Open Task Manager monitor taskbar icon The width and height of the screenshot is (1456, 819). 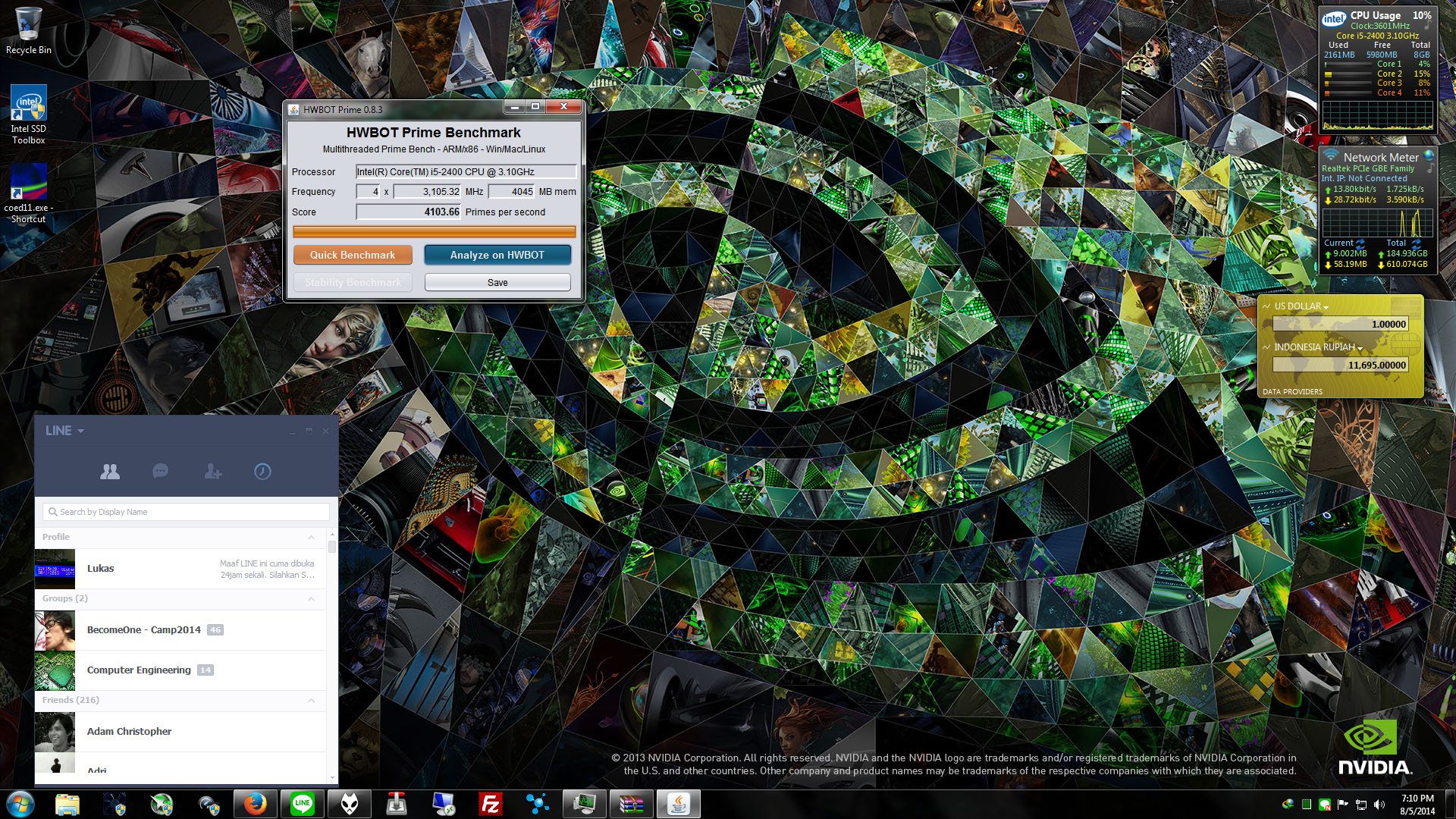click(585, 804)
